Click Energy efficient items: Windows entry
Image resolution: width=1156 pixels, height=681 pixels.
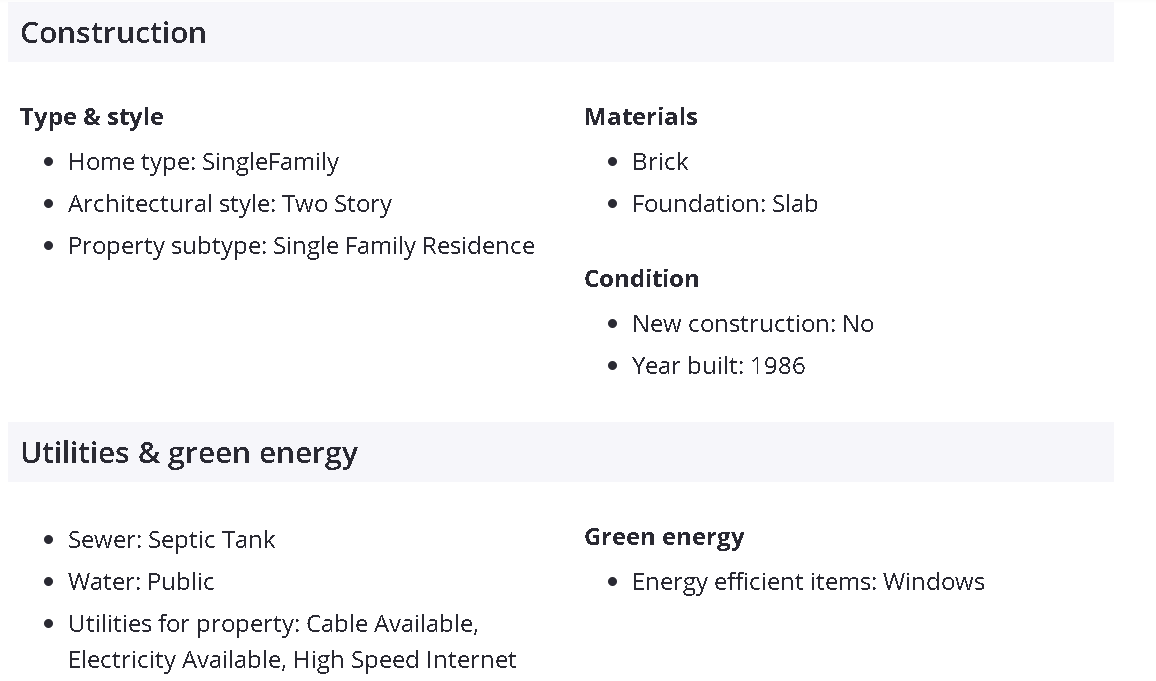808,582
